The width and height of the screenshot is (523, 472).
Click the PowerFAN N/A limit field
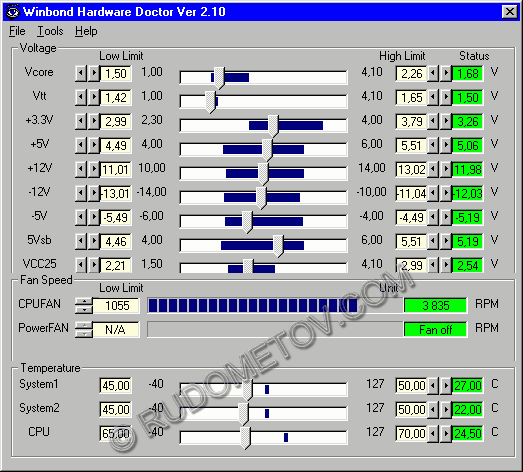[116, 330]
